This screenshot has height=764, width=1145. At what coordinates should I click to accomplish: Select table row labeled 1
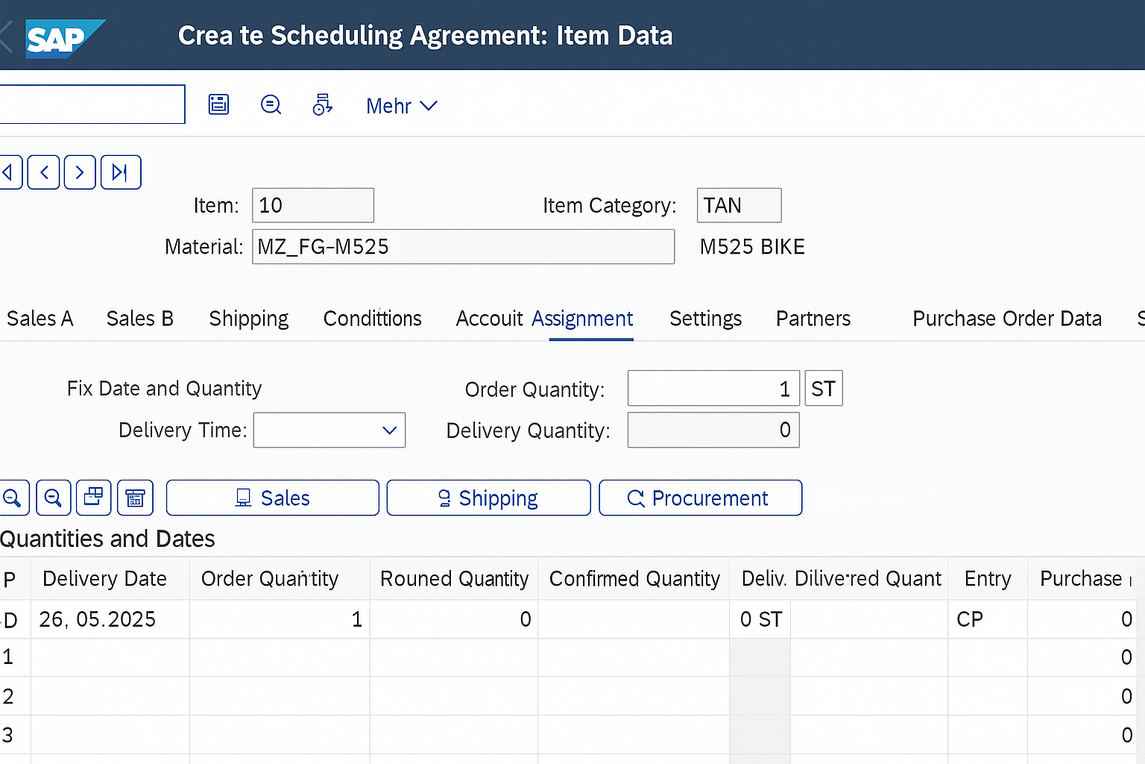pyautogui.click(x=9, y=657)
